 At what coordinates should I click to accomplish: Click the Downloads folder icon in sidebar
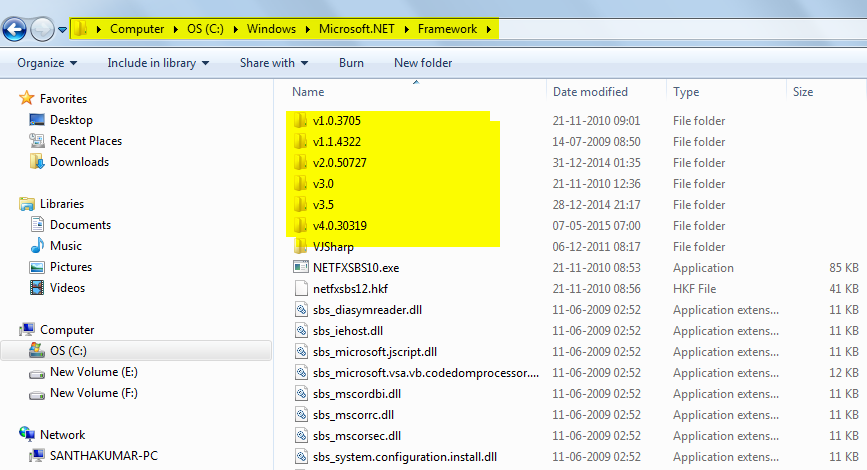coord(37,162)
